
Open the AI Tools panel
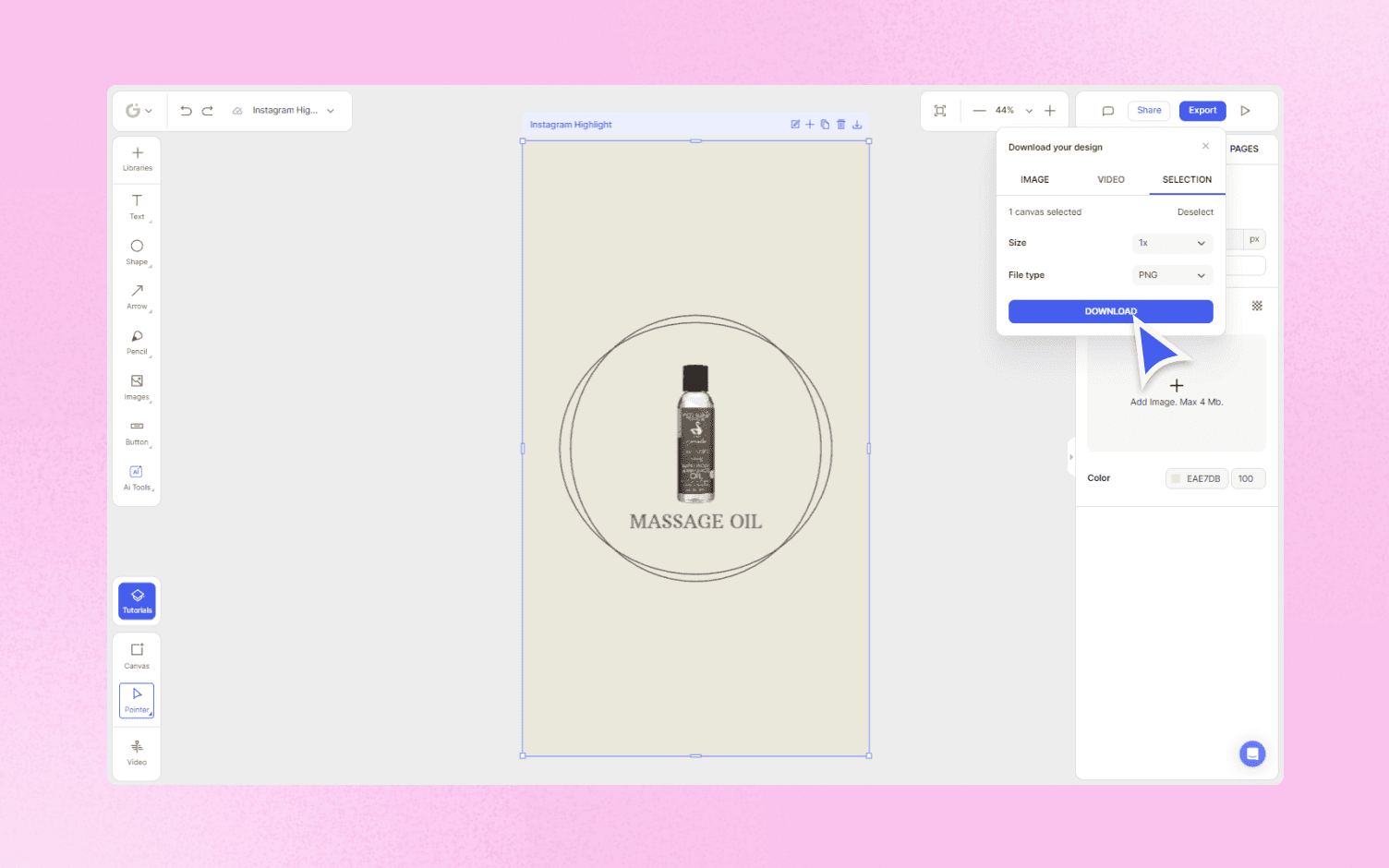pyautogui.click(x=137, y=476)
